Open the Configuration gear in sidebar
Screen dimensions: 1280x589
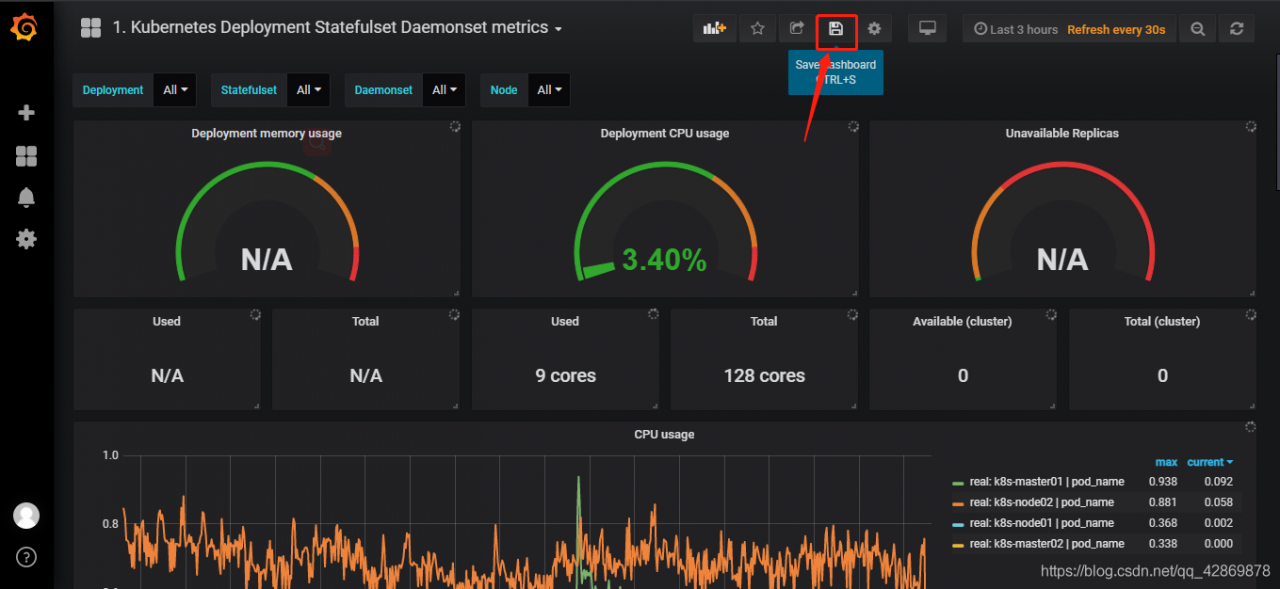(27, 240)
